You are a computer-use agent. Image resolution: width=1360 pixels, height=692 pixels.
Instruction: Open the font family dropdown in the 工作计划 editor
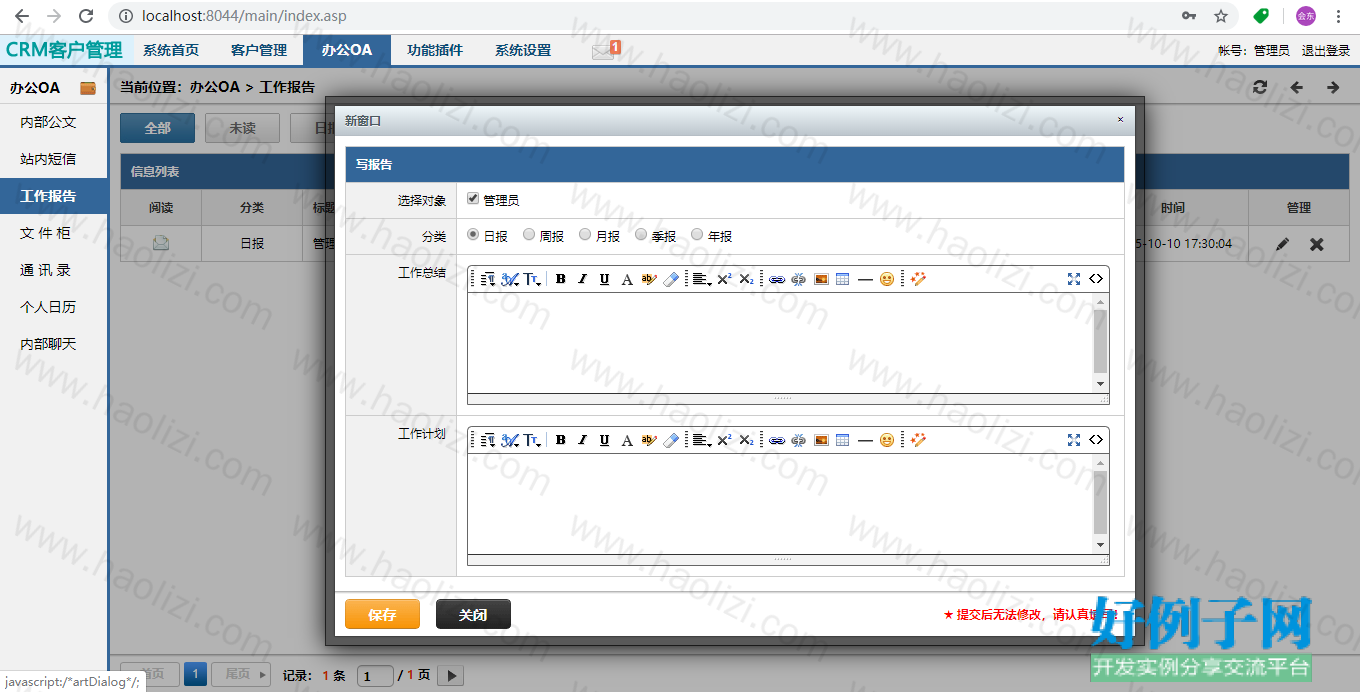tap(510, 440)
